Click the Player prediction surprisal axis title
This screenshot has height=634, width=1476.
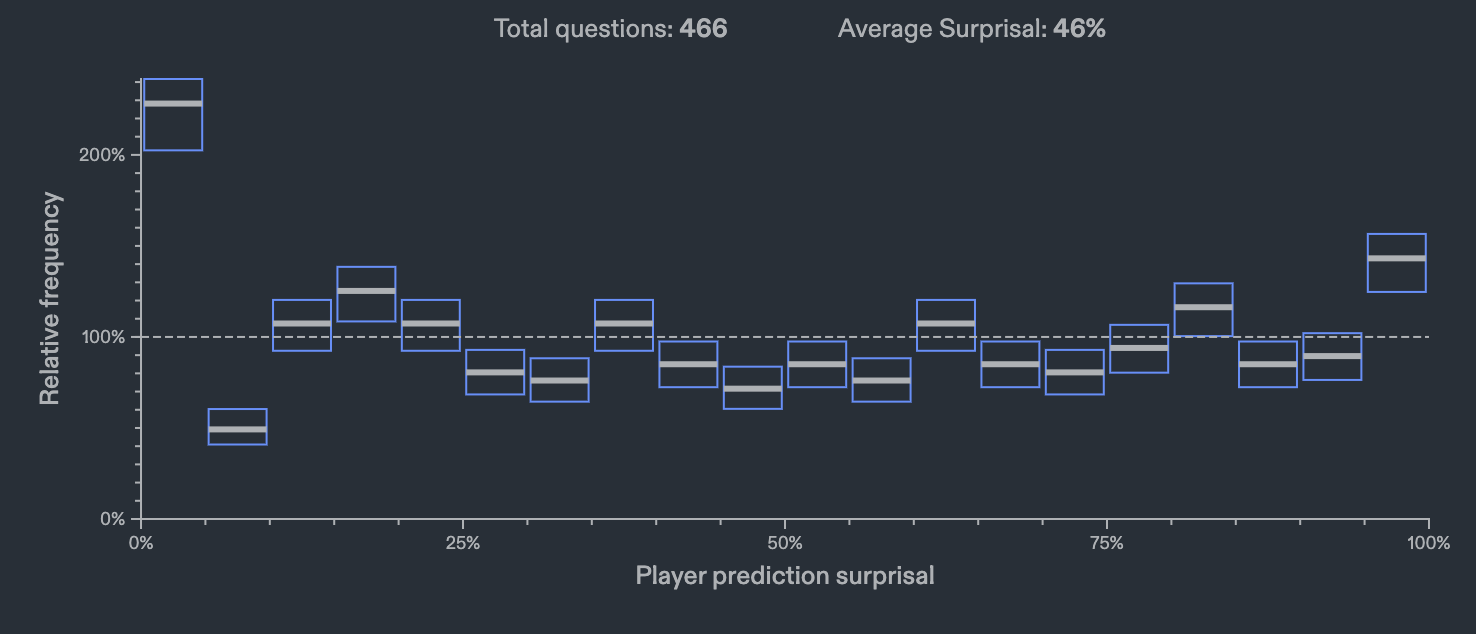785,576
